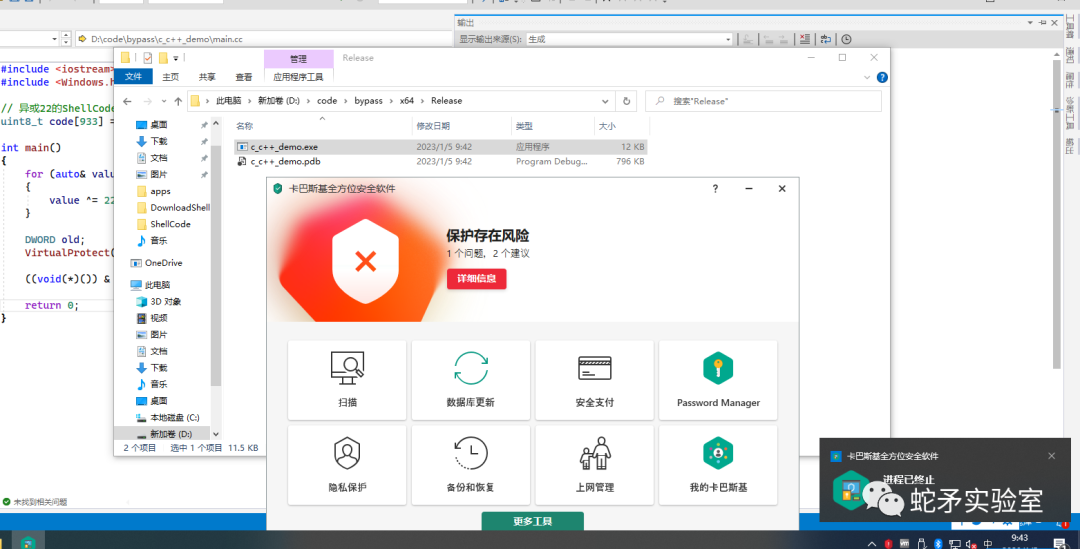Open 3D 对象 in the navigation pane

(x=158, y=301)
